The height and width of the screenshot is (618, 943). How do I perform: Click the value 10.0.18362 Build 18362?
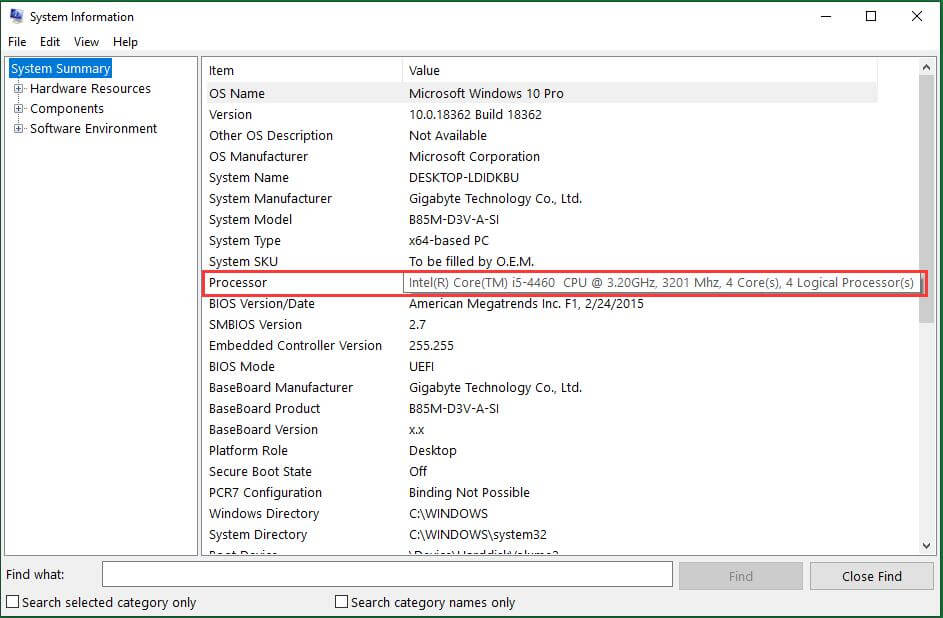475,114
